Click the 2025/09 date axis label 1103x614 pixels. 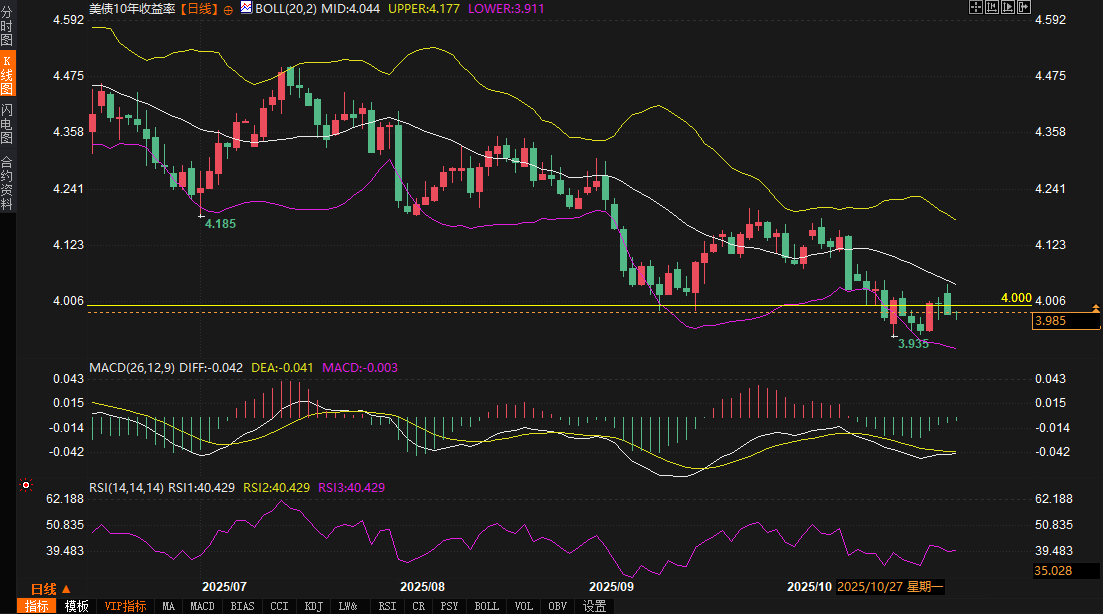tap(611, 587)
